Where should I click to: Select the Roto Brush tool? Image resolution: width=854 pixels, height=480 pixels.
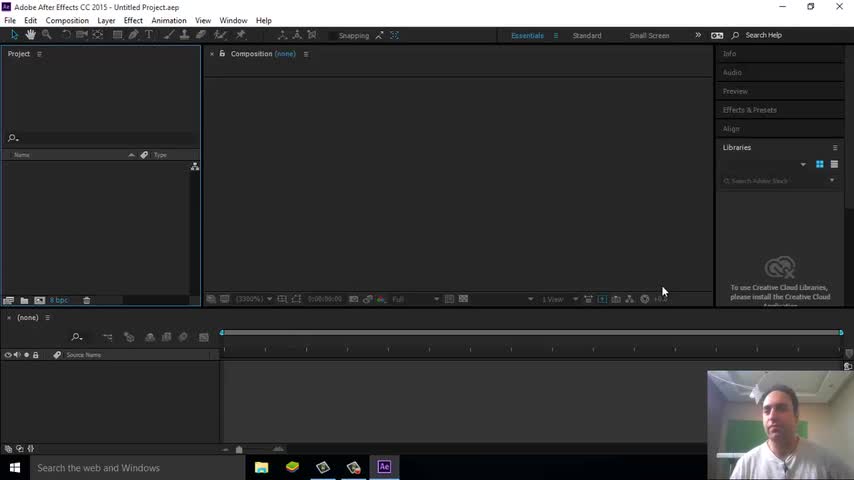[220, 35]
